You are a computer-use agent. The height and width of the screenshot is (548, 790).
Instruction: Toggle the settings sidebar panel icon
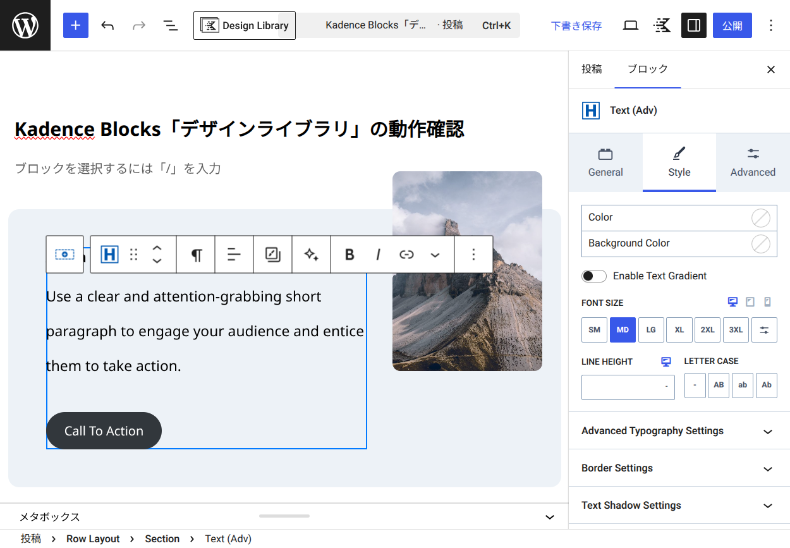coord(694,25)
